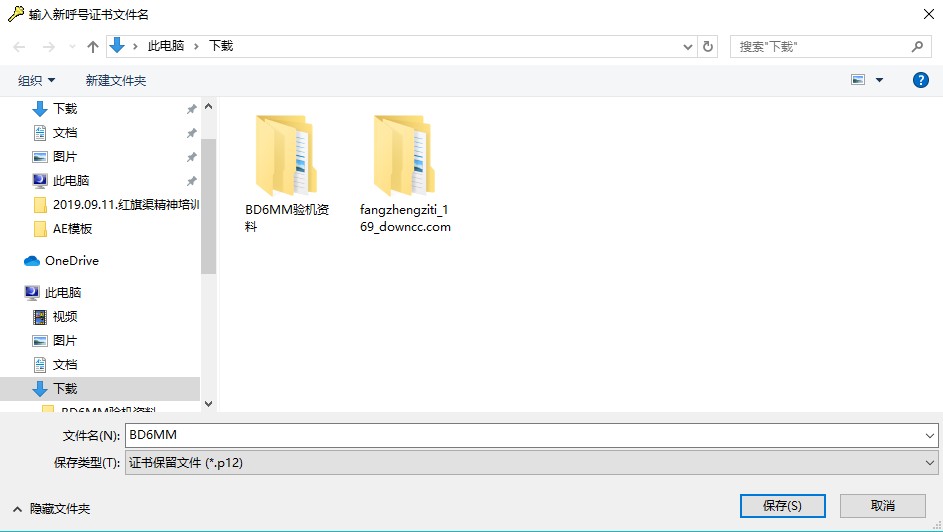Click the up one level arrow
Screen dimensions: 943x532
pyautogui.click(x=93, y=47)
